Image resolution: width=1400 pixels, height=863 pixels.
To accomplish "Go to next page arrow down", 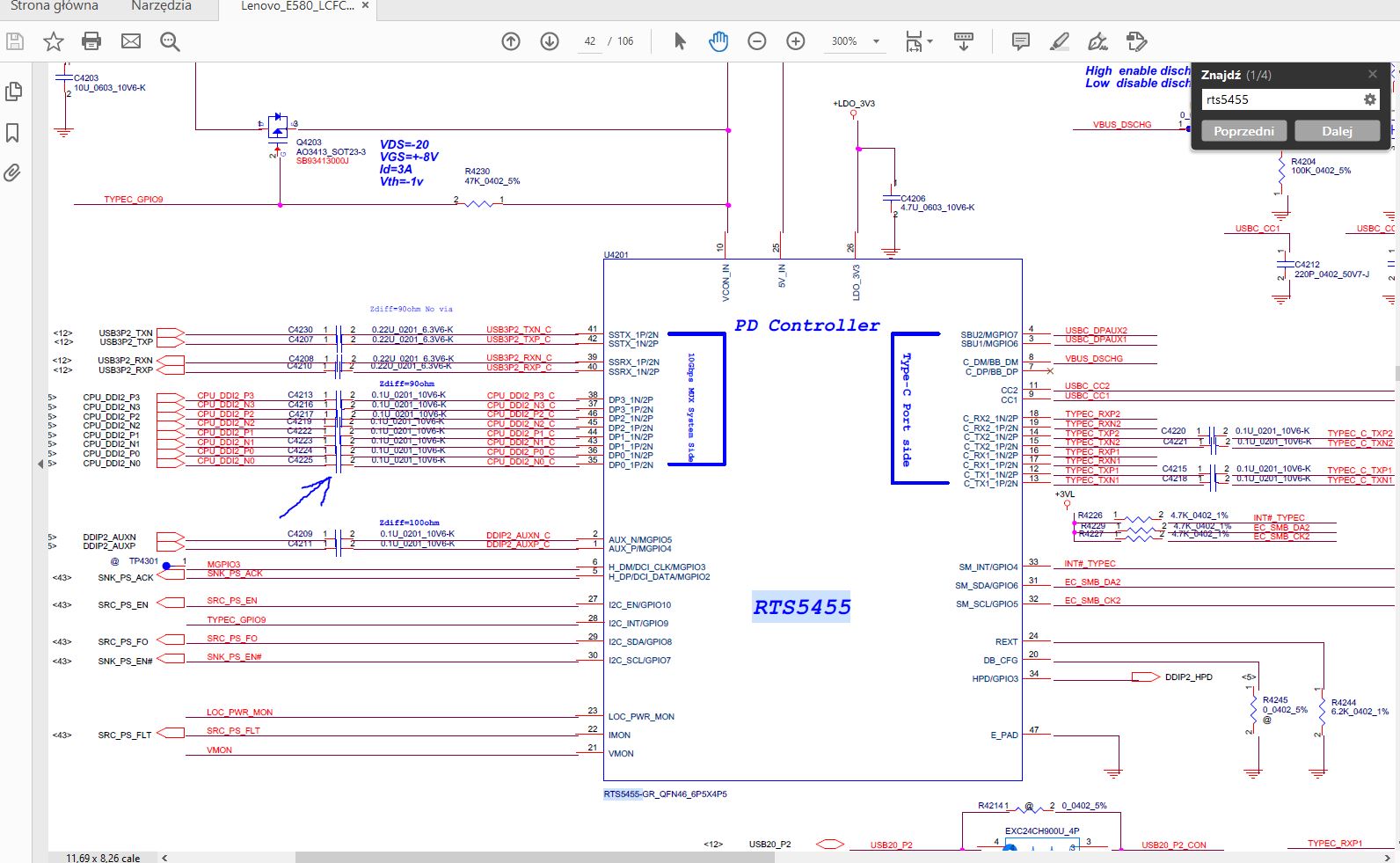I will 550,41.
